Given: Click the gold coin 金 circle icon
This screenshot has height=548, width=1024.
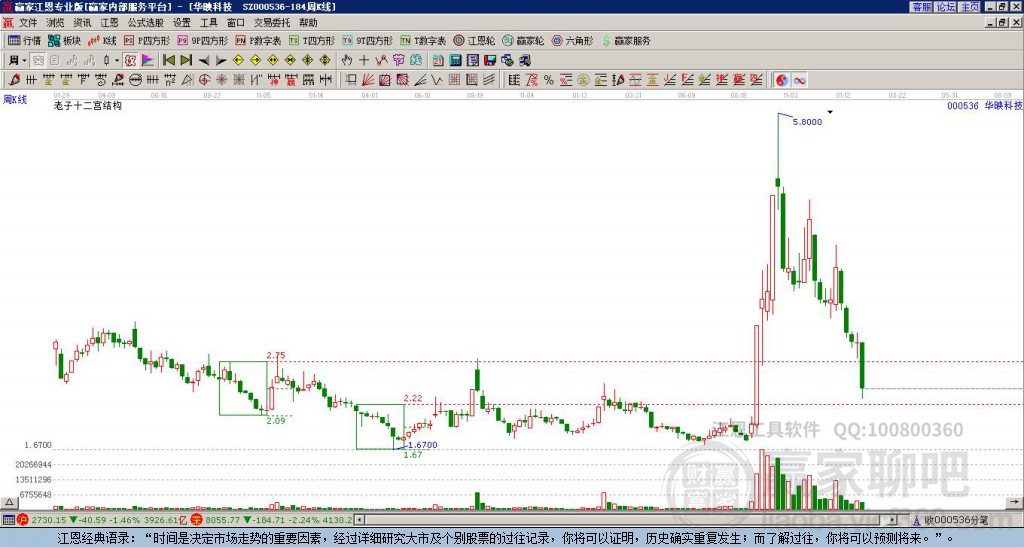Looking at the screenshot, I should [583, 80].
